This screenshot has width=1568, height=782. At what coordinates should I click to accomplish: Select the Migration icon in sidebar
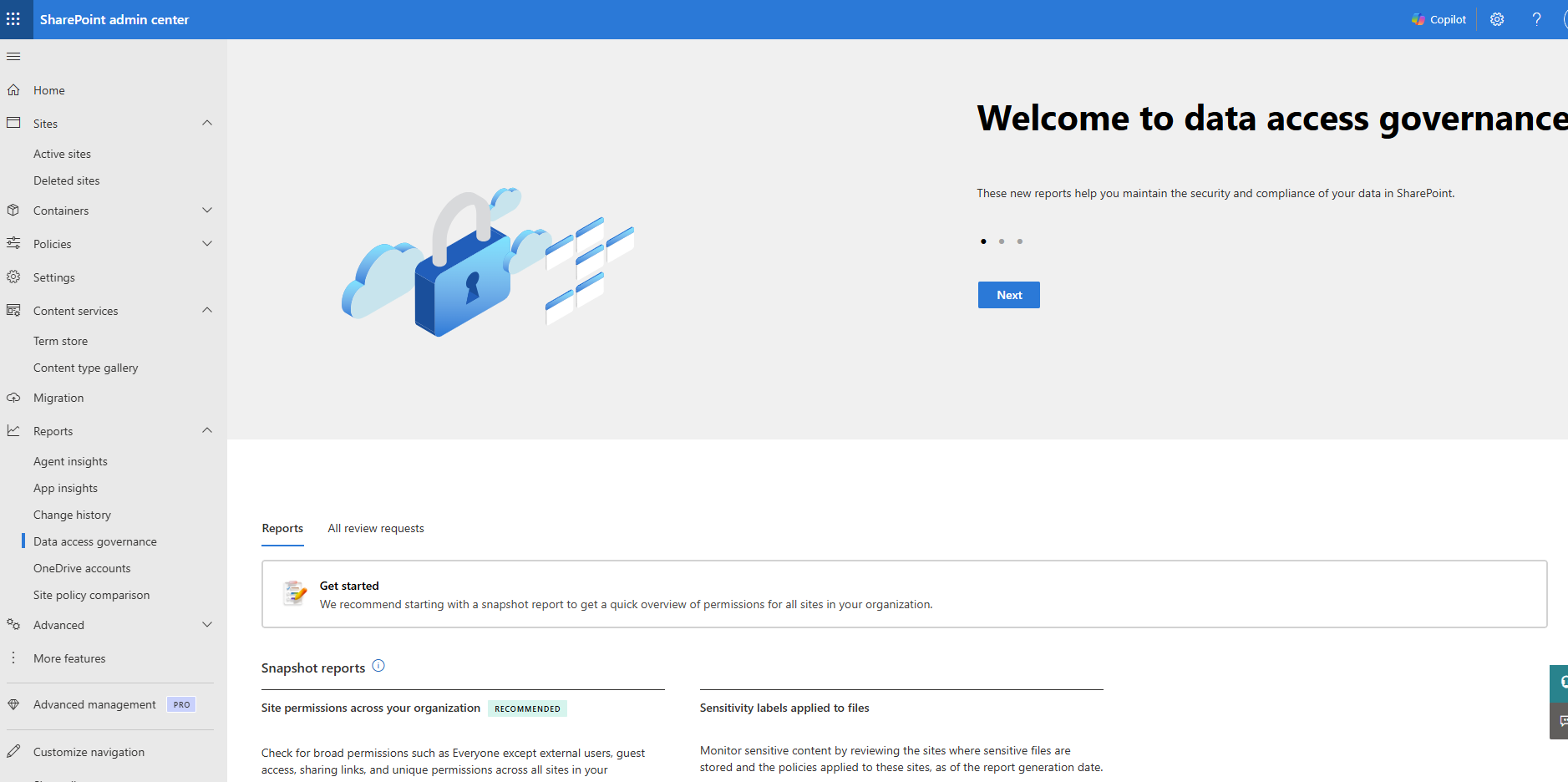point(13,397)
